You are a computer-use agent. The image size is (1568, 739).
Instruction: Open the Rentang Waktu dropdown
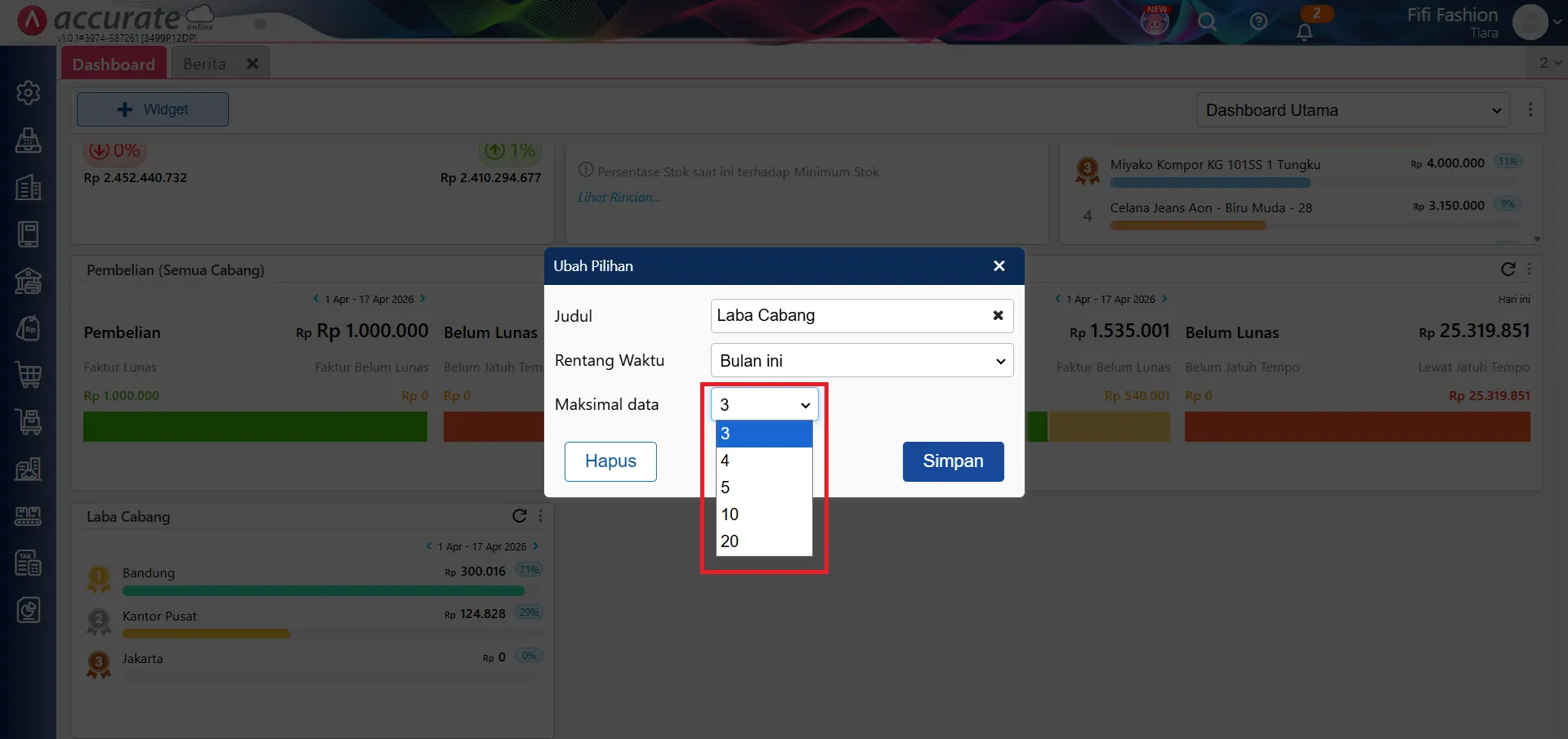tap(862, 360)
